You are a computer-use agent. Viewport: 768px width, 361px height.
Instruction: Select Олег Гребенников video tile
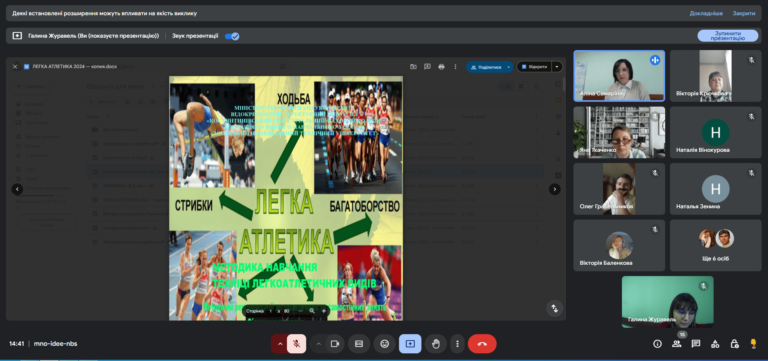pyautogui.click(x=619, y=189)
